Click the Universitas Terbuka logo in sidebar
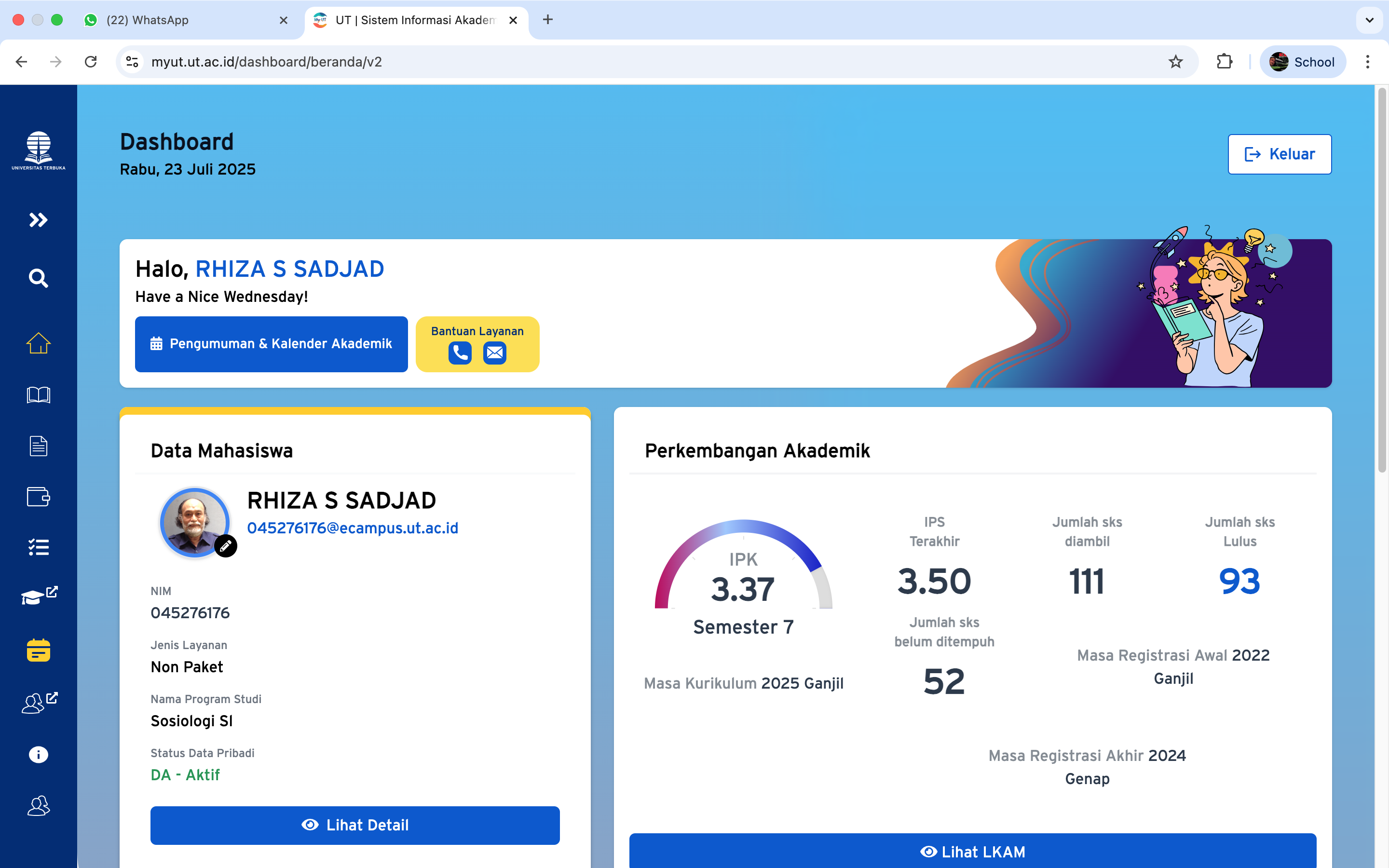Viewport: 1389px width, 868px height. click(x=39, y=150)
